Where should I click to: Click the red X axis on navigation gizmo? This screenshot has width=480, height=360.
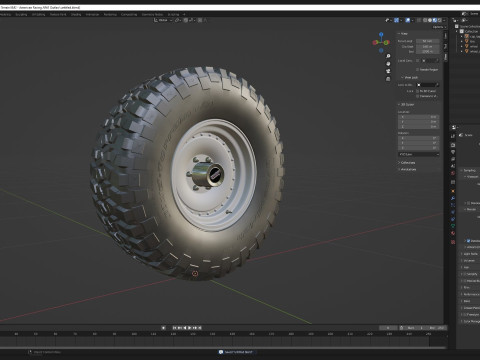pyautogui.click(x=375, y=42)
